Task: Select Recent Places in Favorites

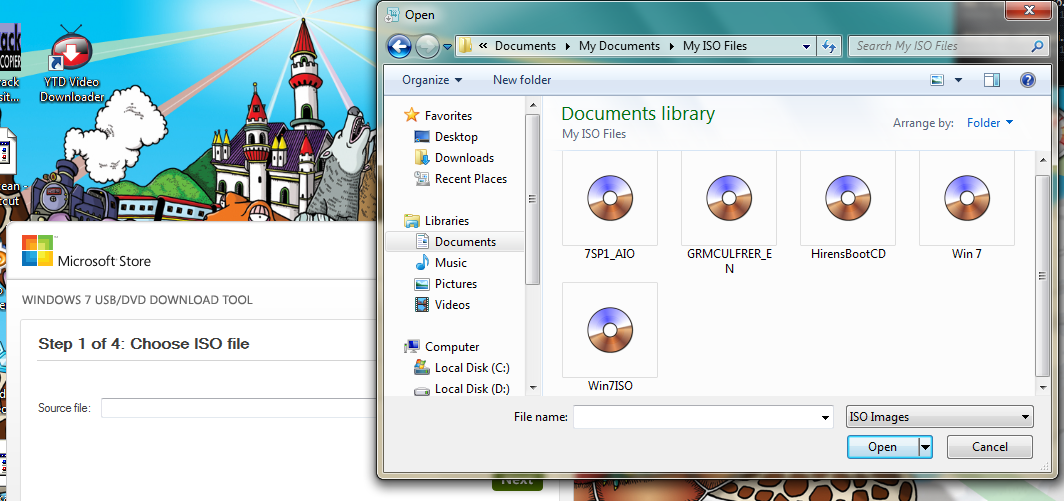Action: (470, 179)
